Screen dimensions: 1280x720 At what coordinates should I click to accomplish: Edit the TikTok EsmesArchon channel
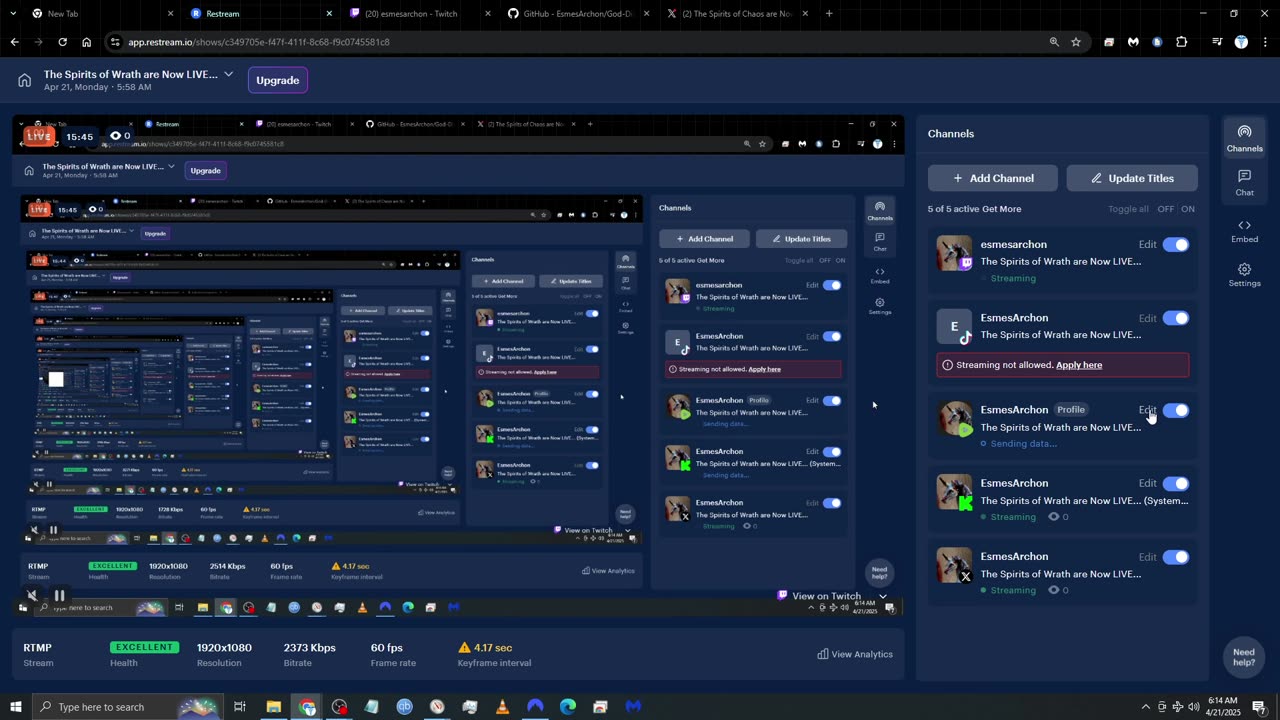click(1147, 318)
